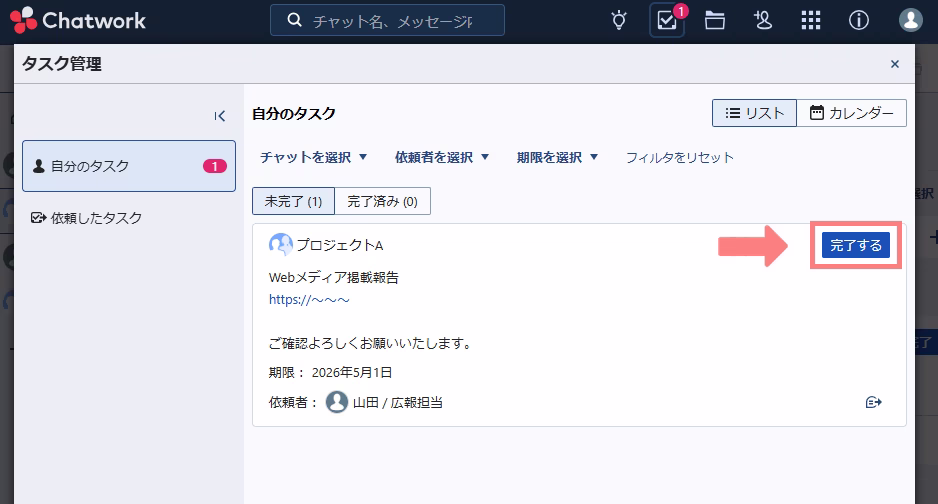Open the profile avatar menu
938x504 pixels.
(910, 20)
